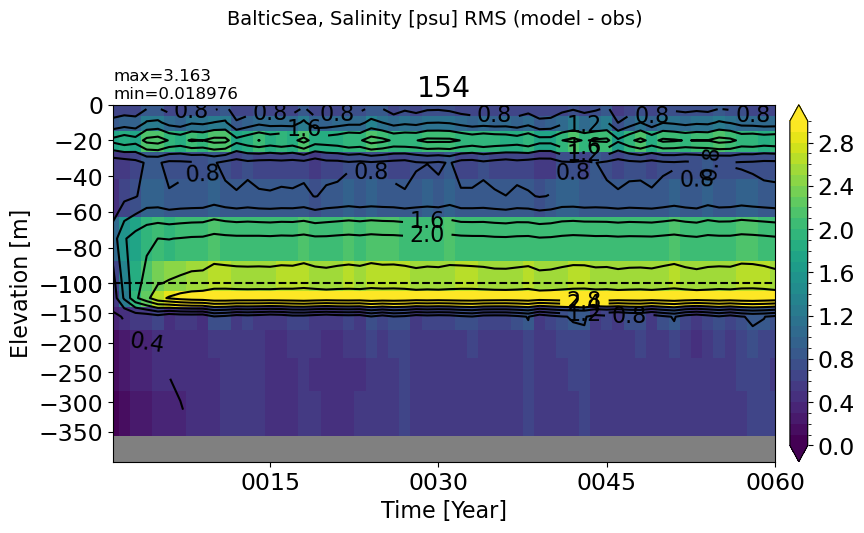Viewport: 864px width, 533px height.
Task: Click the 0015 tick on the time axis
Action: [271, 482]
